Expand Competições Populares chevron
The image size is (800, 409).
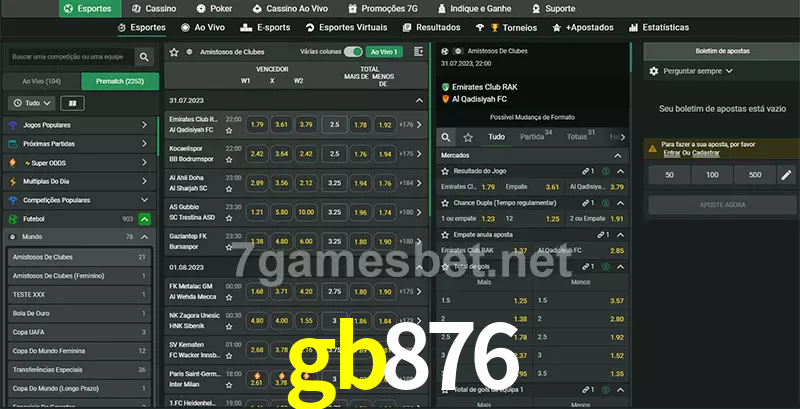[144, 200]
